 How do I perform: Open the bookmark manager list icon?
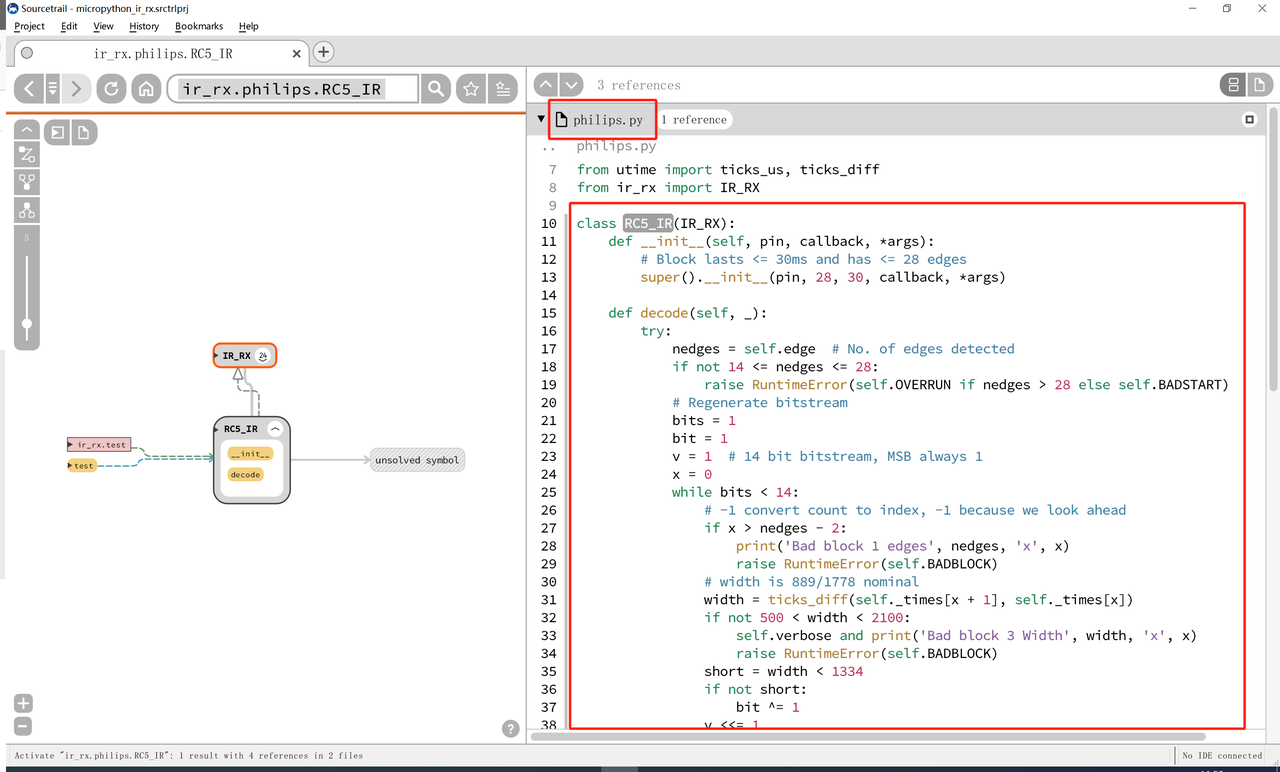[x=505, y=89]
